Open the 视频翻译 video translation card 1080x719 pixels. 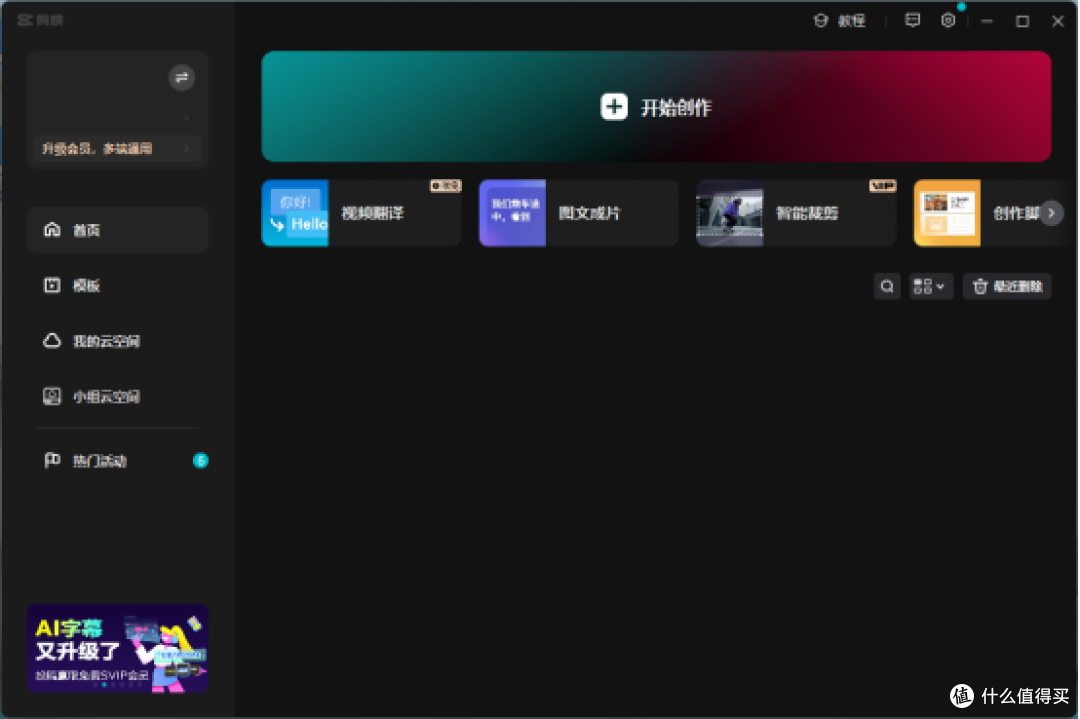coord(362,213)
